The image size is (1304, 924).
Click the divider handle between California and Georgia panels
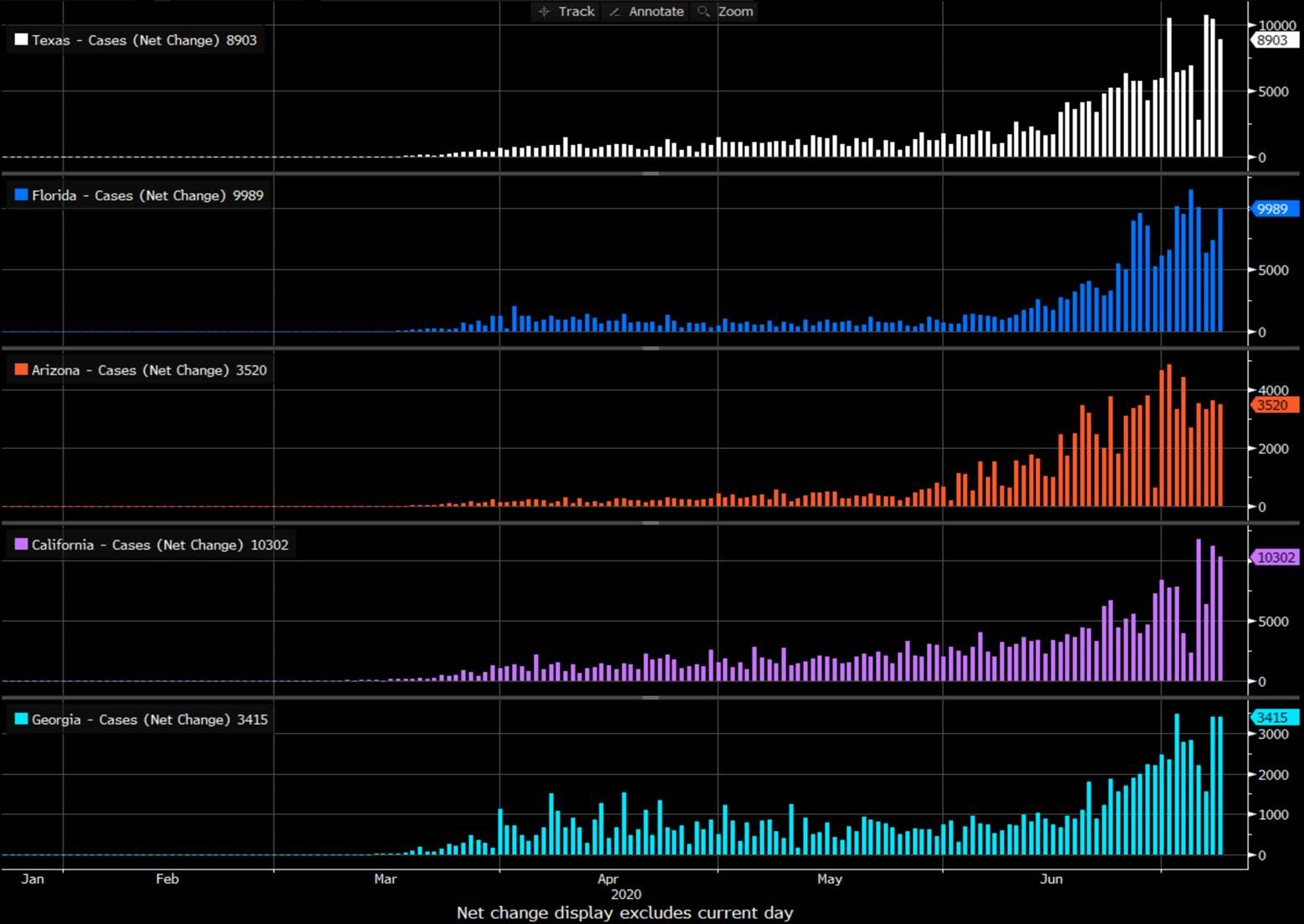(650, 697)
